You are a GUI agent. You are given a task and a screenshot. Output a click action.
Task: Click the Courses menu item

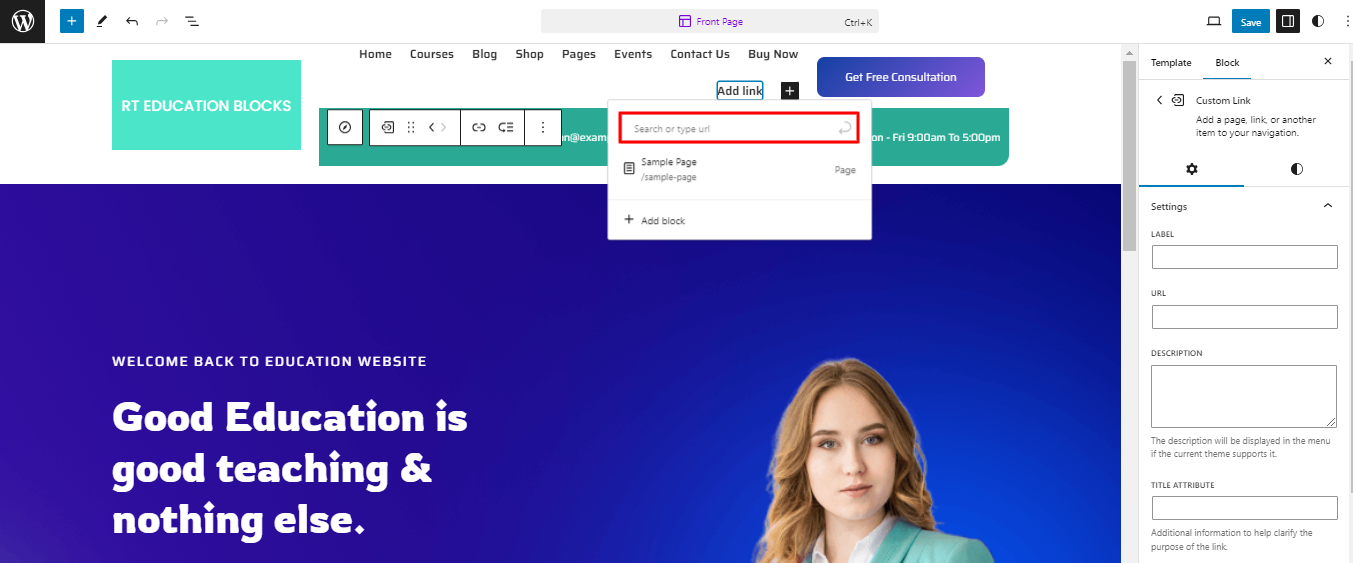coord(432,54)
